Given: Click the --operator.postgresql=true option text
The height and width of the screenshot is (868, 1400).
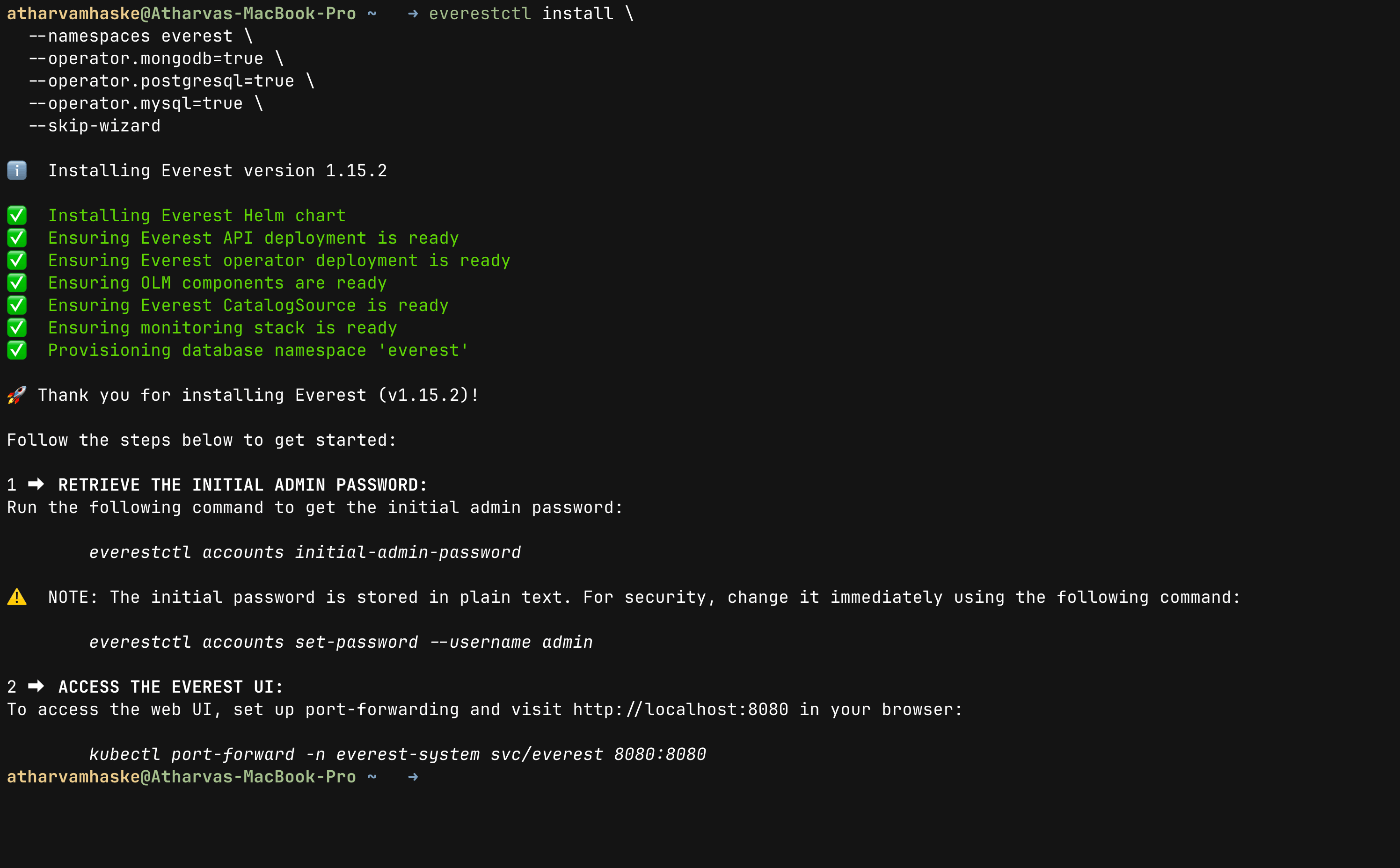Looking at the screenshot, I should (161, 81).
